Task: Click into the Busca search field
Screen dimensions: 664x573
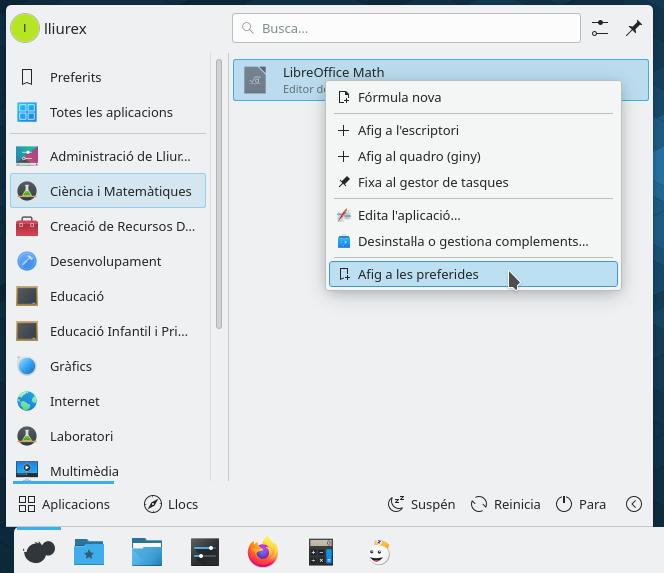Action: coord(406,28)
